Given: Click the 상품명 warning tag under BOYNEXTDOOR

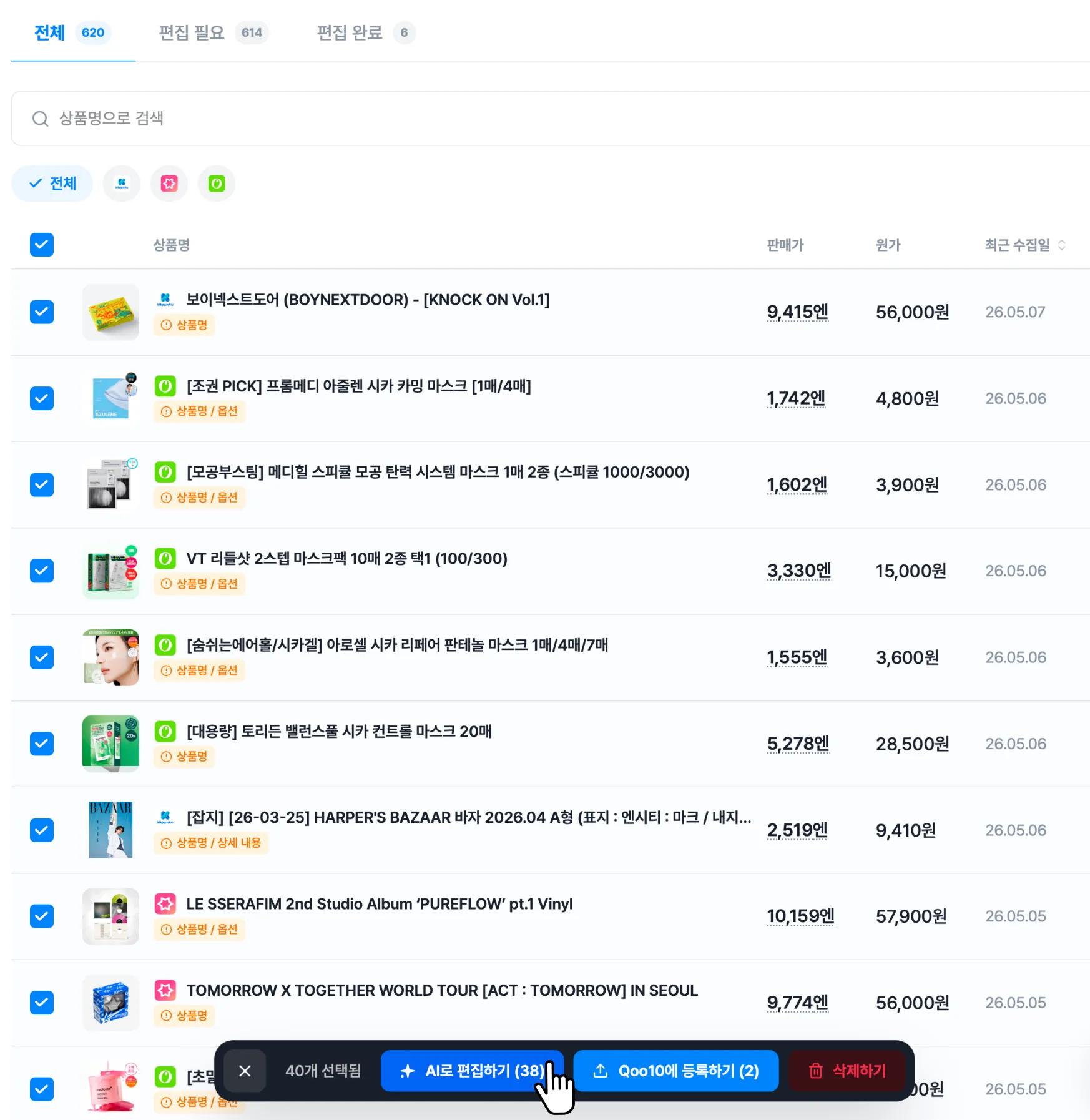Looking at the screenshot, I should (184, 325).
